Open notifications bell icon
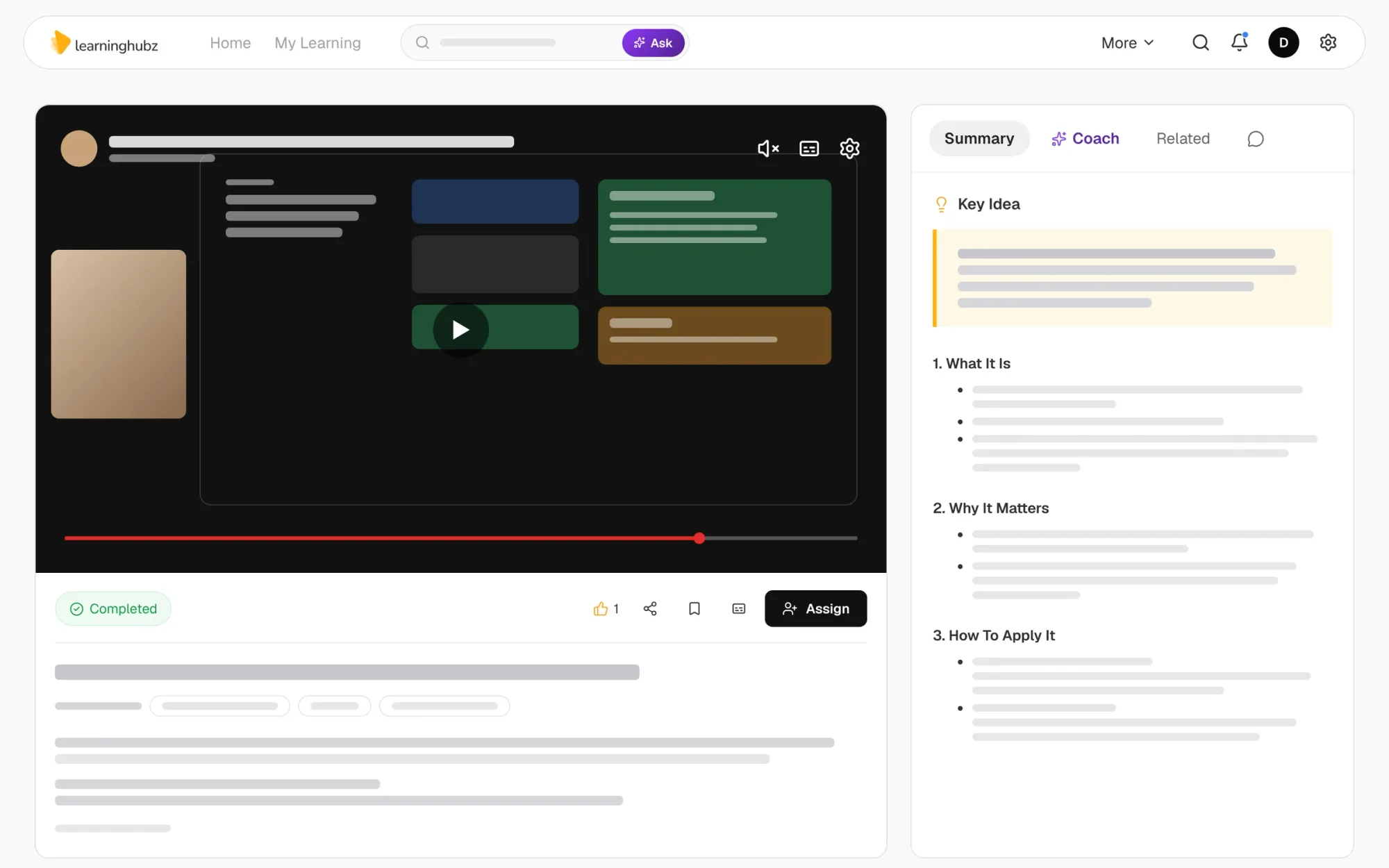 (x=1240, y=42)
